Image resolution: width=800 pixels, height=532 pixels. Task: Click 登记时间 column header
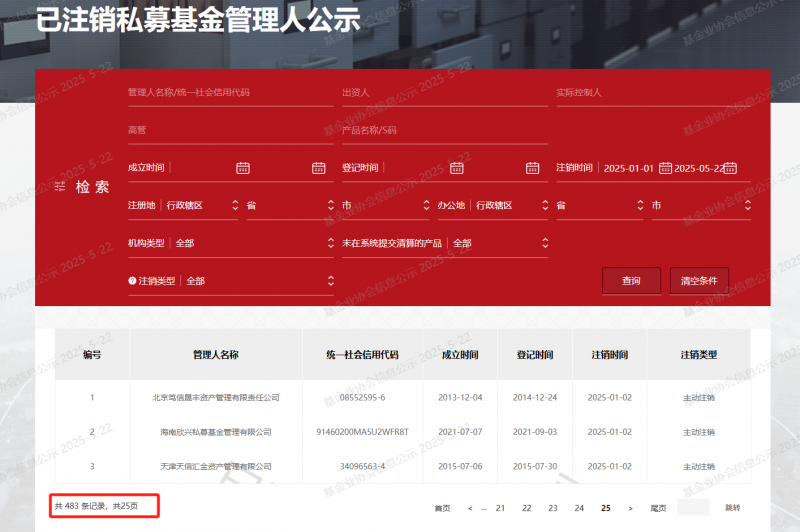coord(535,354)
